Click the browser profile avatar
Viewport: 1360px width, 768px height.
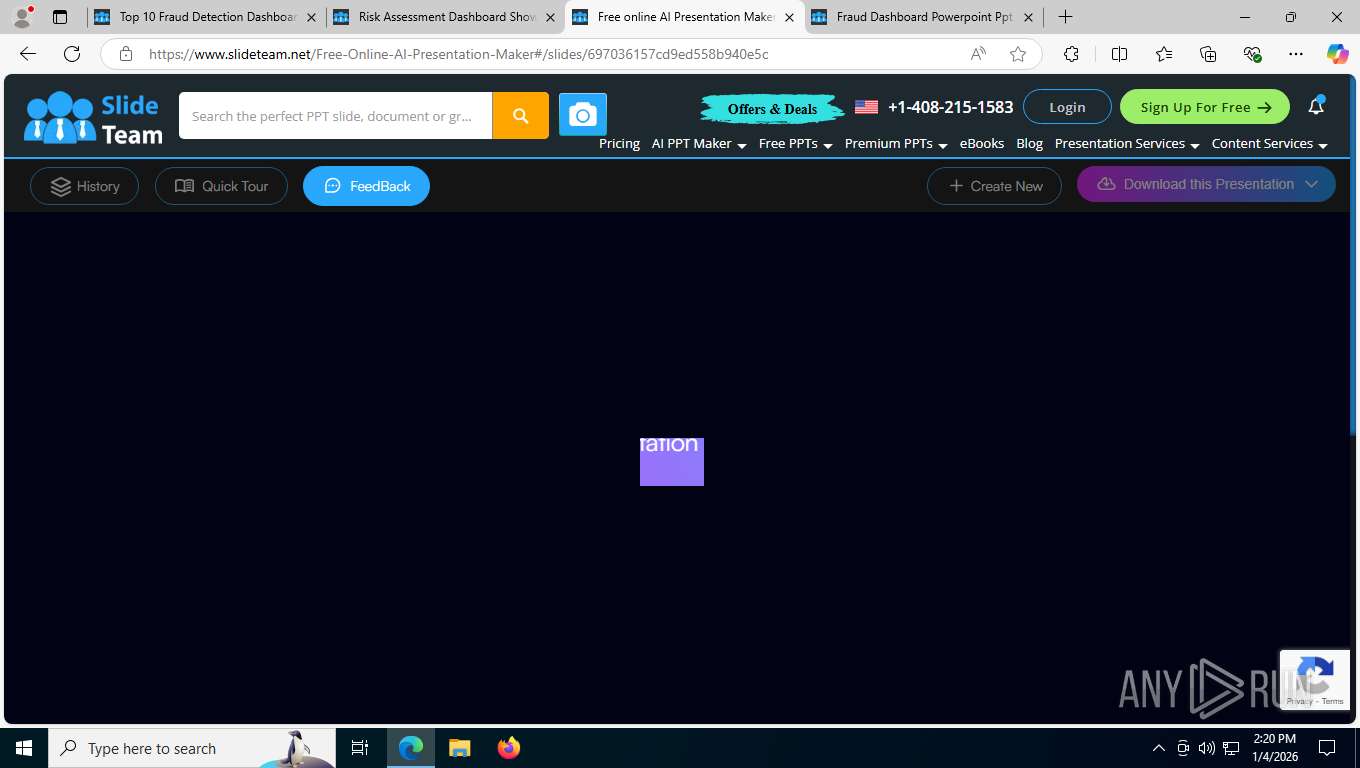(x=21, y=17)
